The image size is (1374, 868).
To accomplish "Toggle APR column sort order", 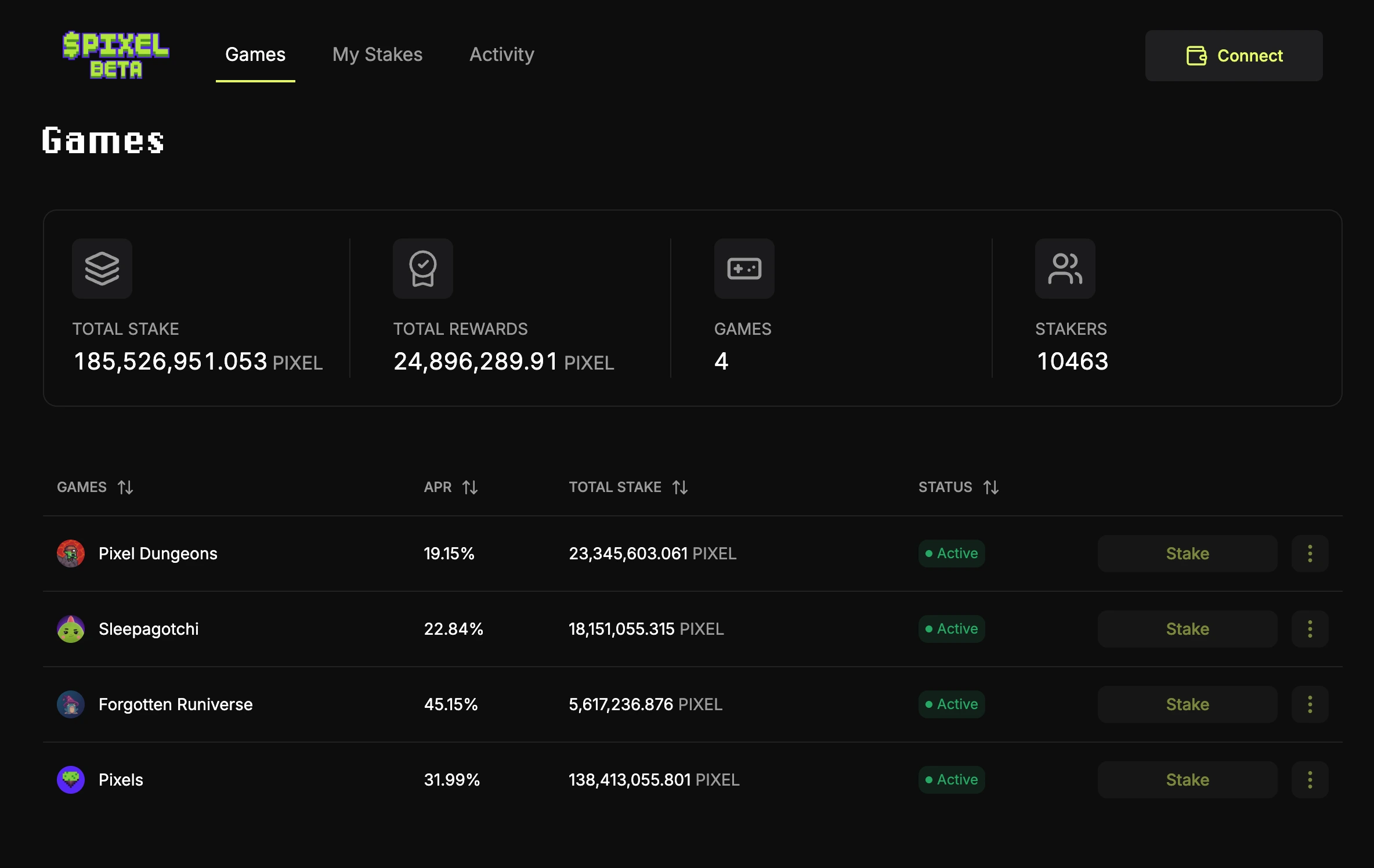I will click(470, 487).
